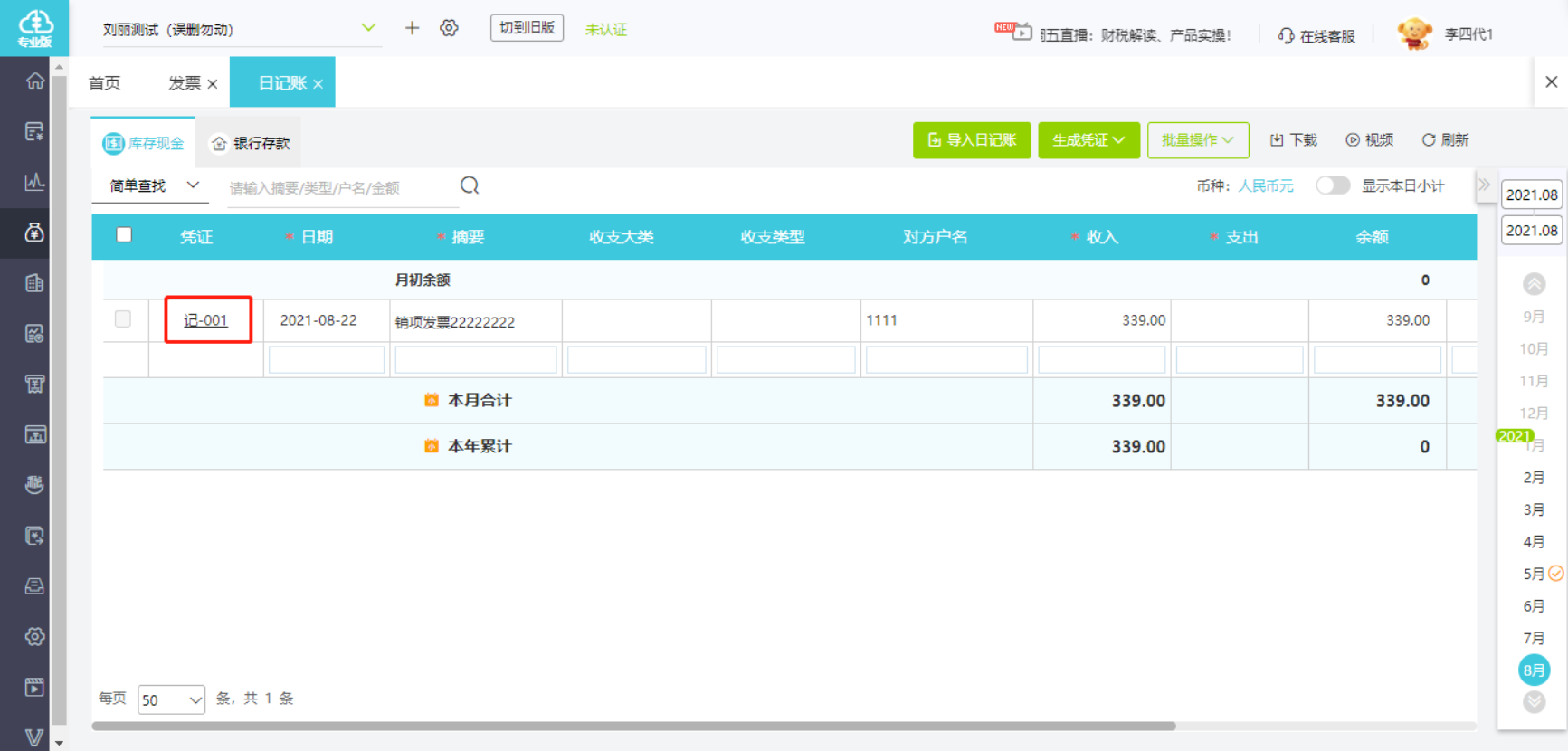Screen dimensions: 1568x751
Task: Open the live broadcast NEW icon
Action: point(1013,31)
